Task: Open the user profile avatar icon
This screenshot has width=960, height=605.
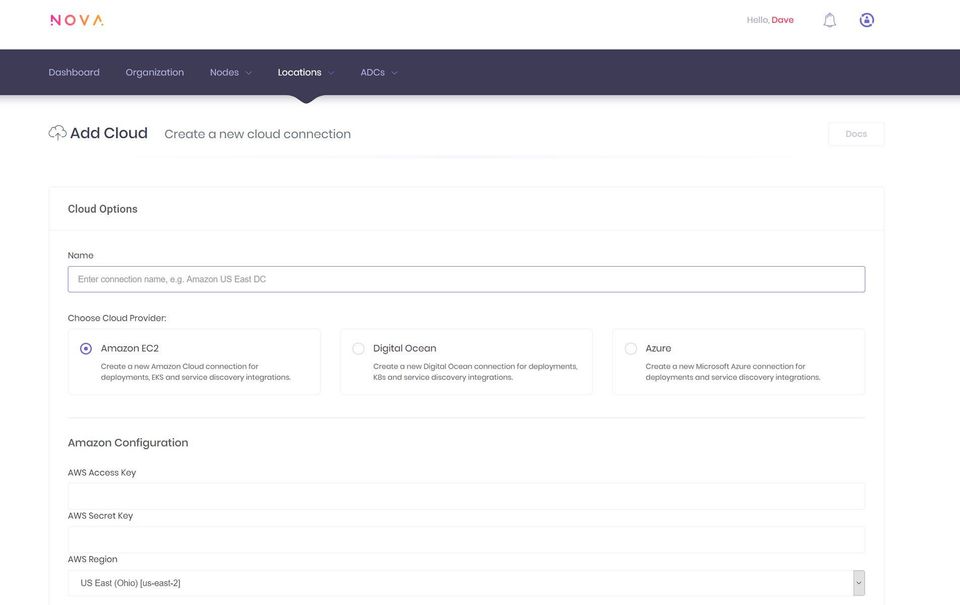Action: click(x=866, y=20)
